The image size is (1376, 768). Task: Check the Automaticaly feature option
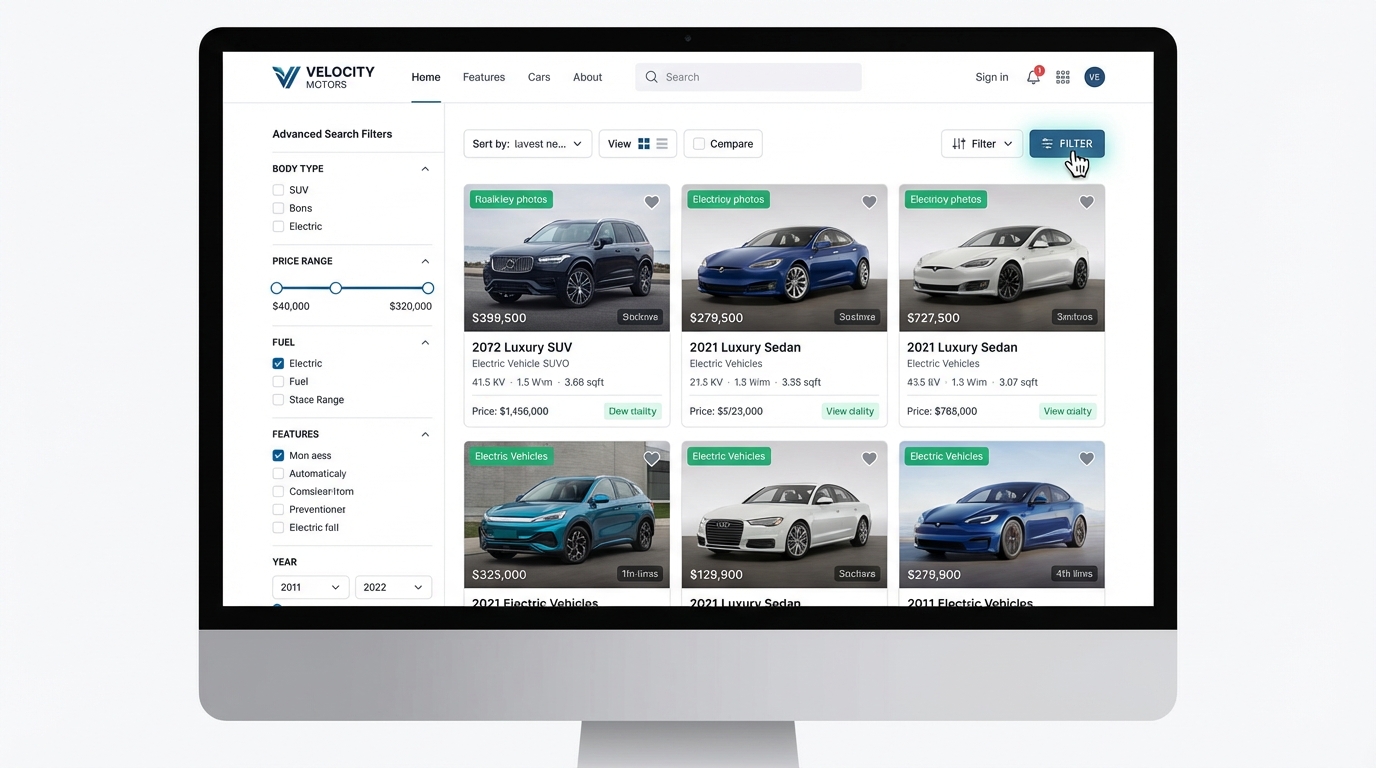[x=277, y=473]
